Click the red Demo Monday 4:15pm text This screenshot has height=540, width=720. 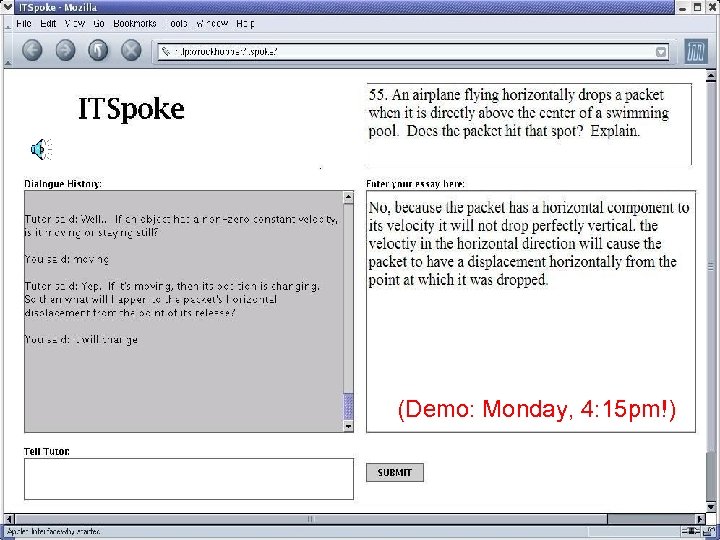536,409
